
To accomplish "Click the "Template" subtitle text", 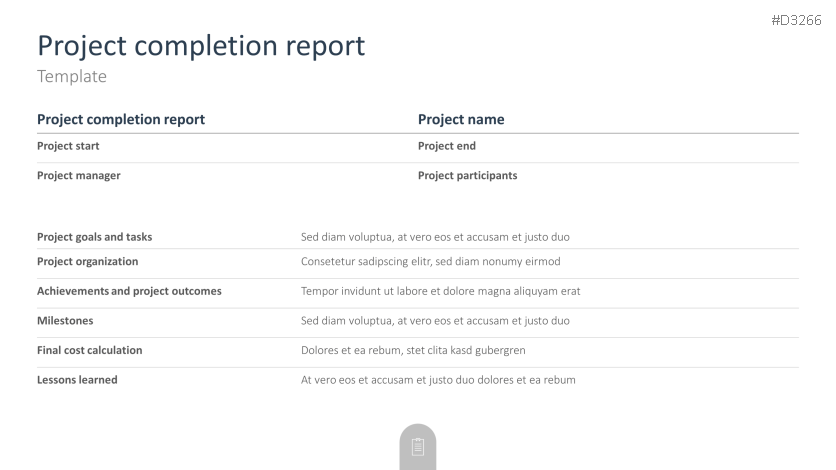I will tap(72, 76).
